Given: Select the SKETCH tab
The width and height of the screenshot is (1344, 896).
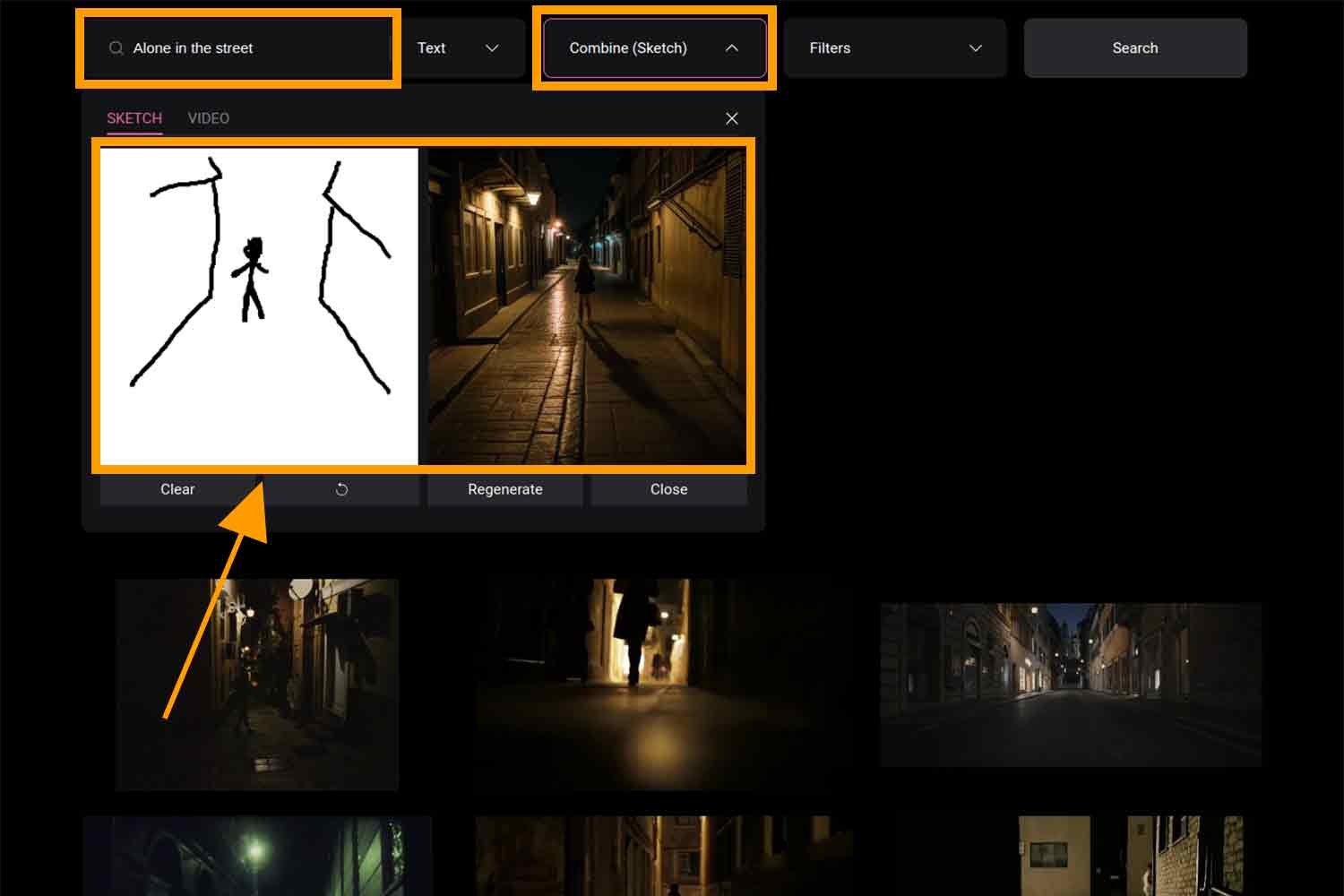Looking at the screenshot, I should click(134, 117).
